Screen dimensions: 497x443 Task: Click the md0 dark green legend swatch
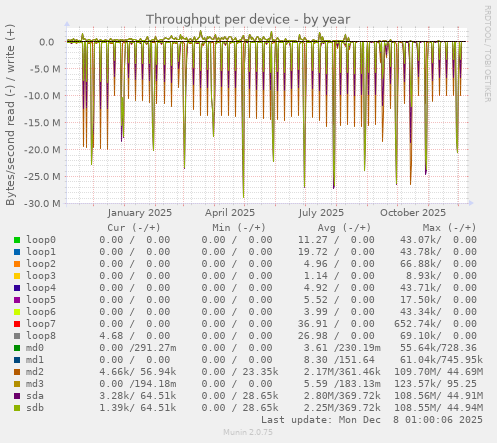17,348
